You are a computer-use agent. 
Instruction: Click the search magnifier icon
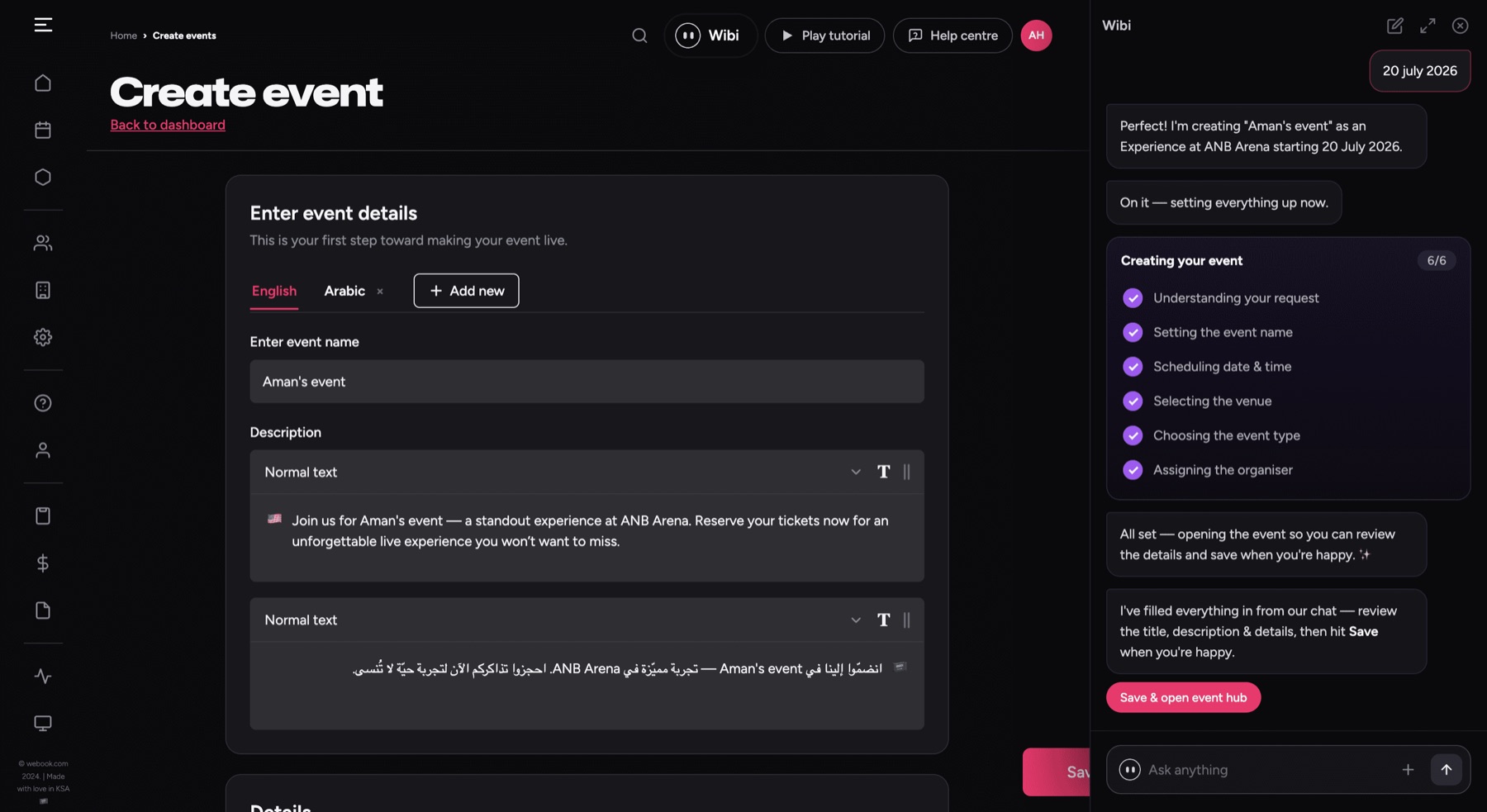pyautogui.click(x=639, y=36)
